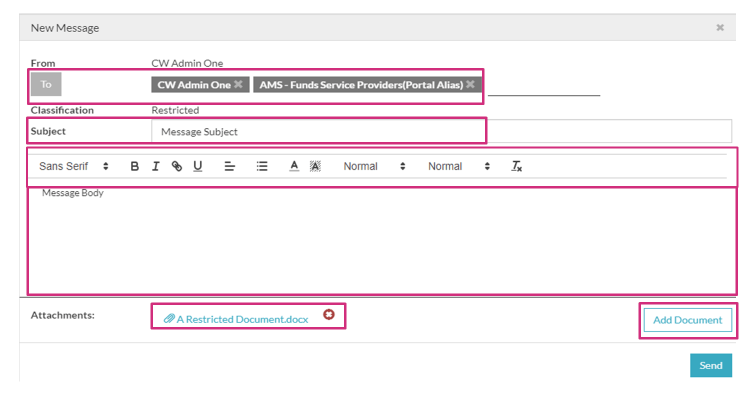Click the Message Subject field
This screenshot has width=756, height=398.
point(441,131)
